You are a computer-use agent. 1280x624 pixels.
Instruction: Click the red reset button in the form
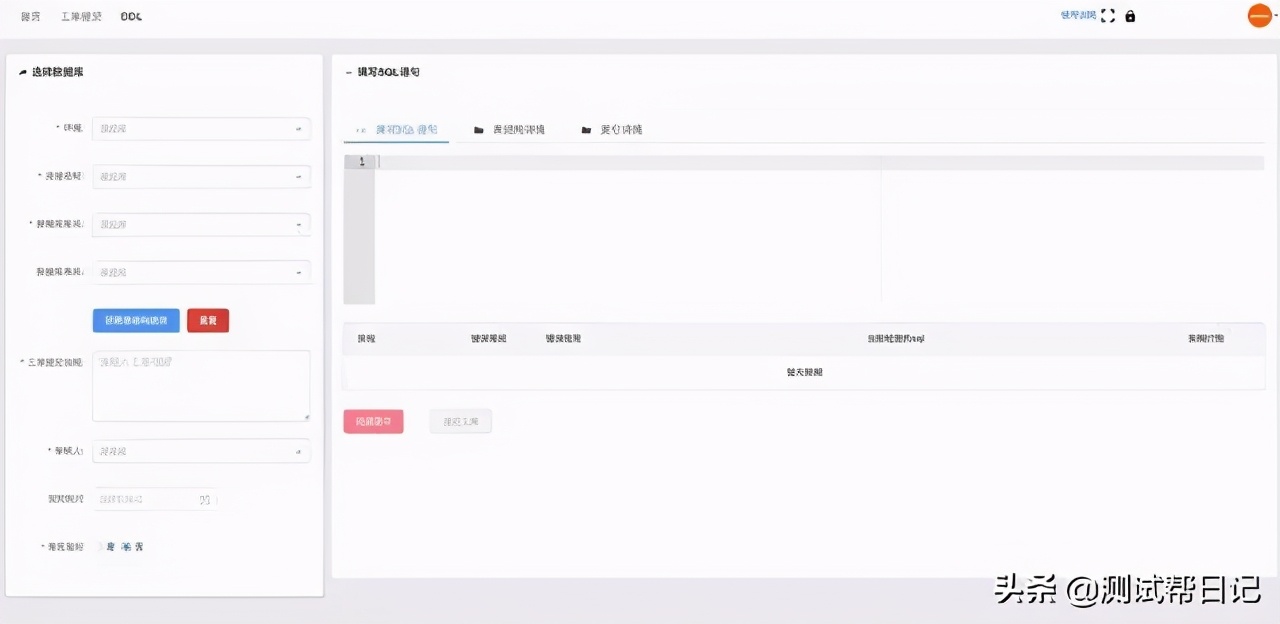(x=208, y=320)
